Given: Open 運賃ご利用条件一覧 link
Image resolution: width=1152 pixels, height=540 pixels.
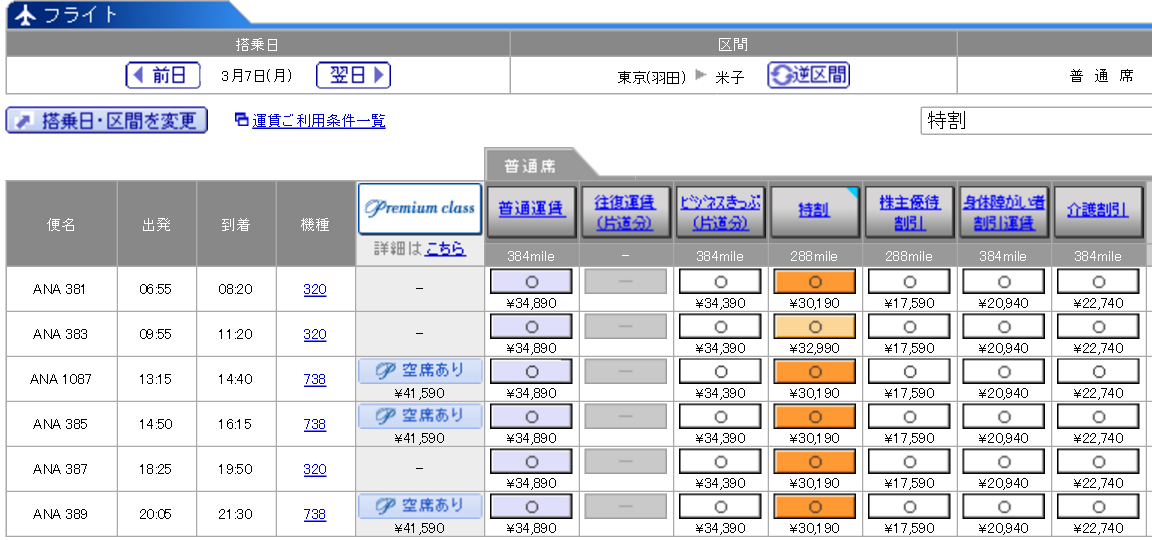Looking at the screenshot, I should 319,121.
